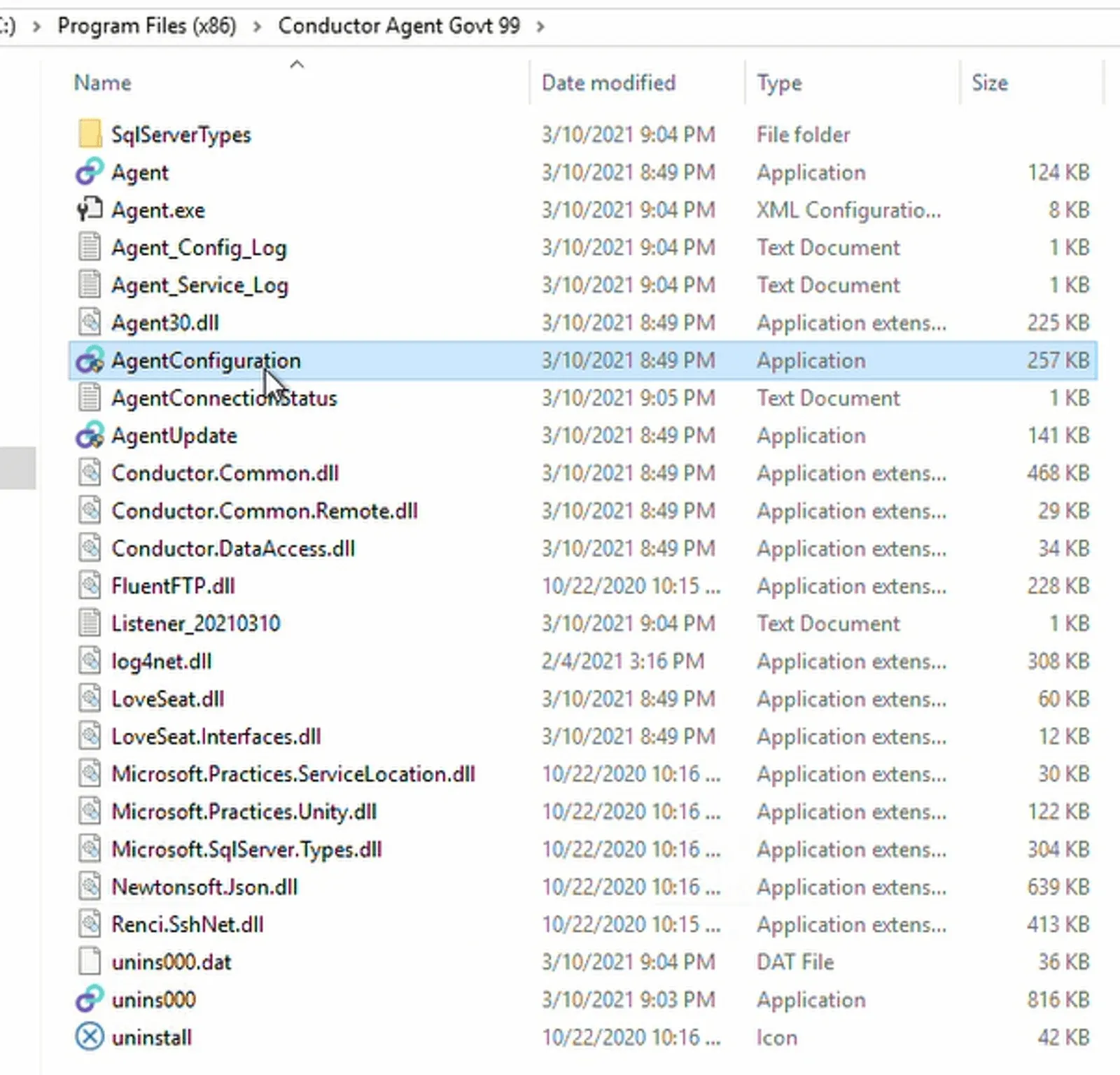Click the file name AgentUpdate
Image resolution: width=1120 pixels, height=1075 pixels.
pos(174,436)
